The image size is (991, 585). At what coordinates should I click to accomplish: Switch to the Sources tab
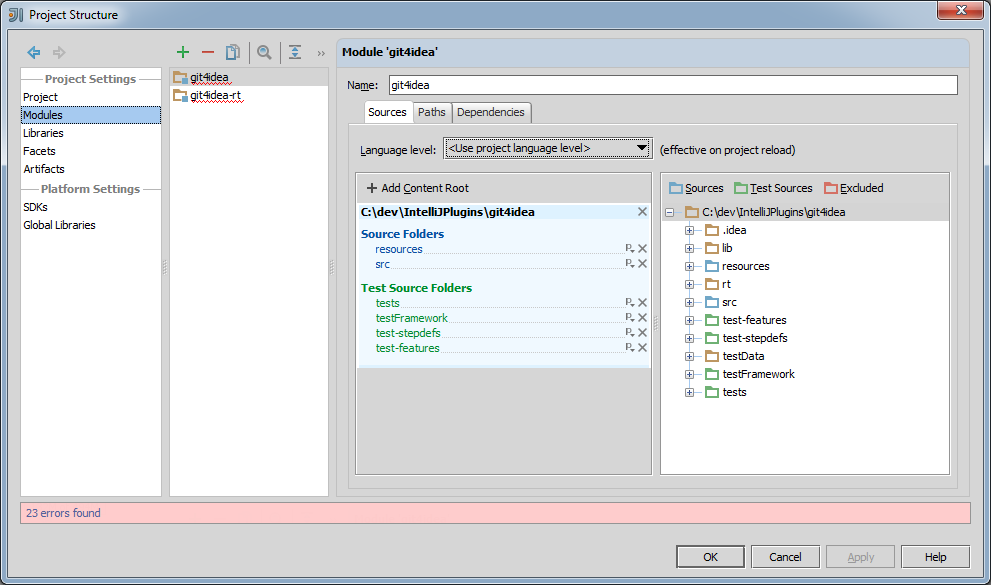[387, 112]
